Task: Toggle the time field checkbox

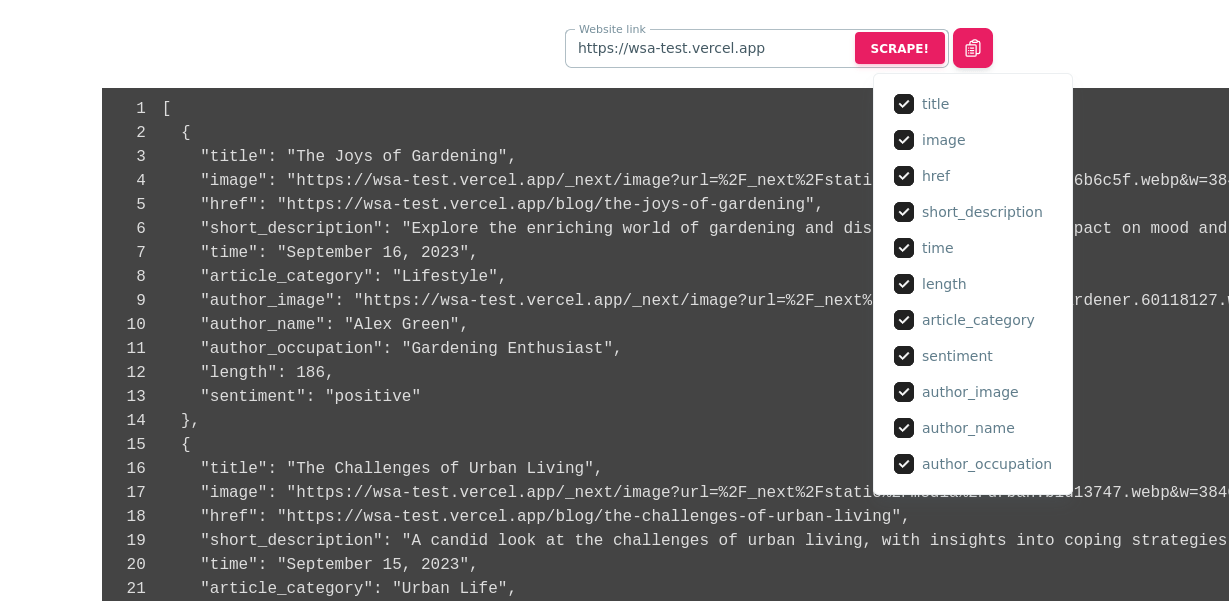Action: 904,248
